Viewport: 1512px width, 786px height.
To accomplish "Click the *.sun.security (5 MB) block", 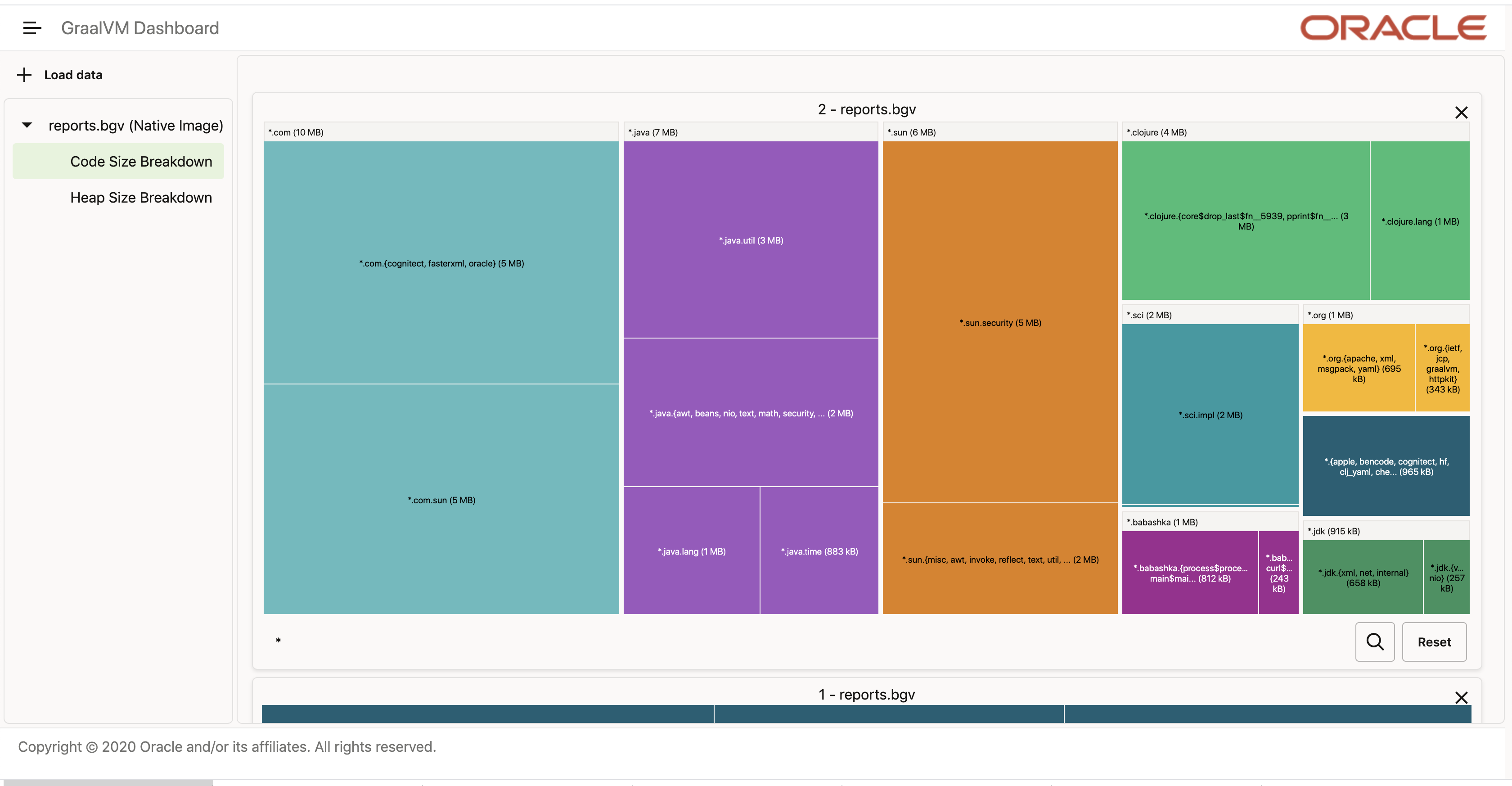I will (x=999, y=322).
